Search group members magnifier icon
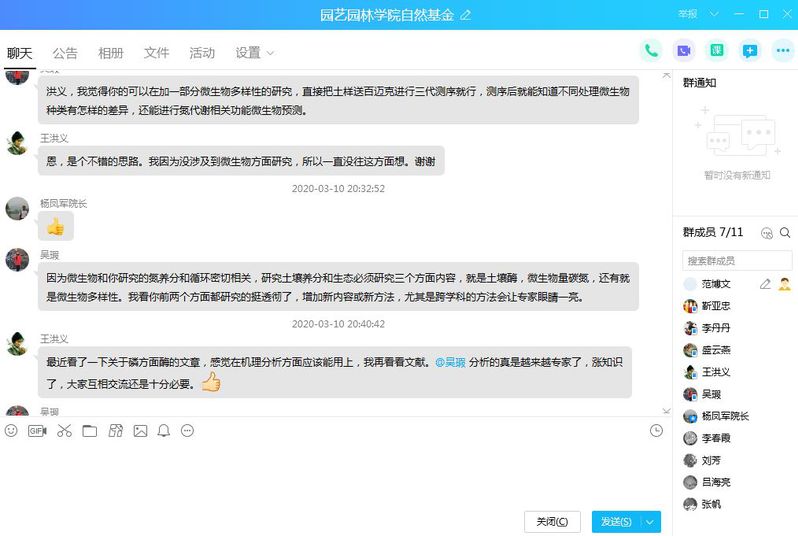Screen dimensions: 798x536 (x=785, y=232)
